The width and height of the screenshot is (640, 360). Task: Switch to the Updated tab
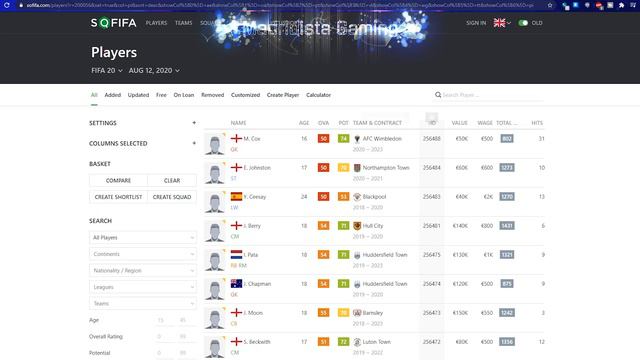(x=138, y=95)
